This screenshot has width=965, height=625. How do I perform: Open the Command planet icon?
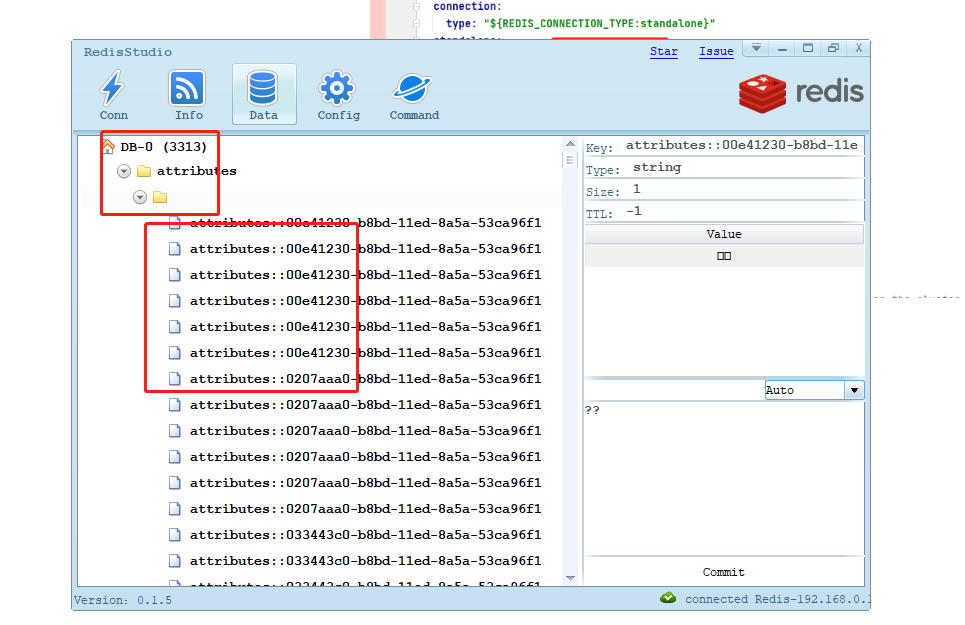[x=414, y=94]
